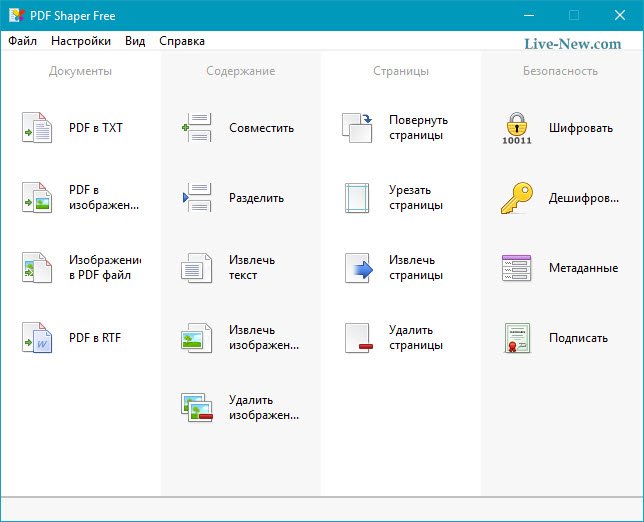Click the Извлечь текст icon
The image size is (644, 522).
click(197, 268)
